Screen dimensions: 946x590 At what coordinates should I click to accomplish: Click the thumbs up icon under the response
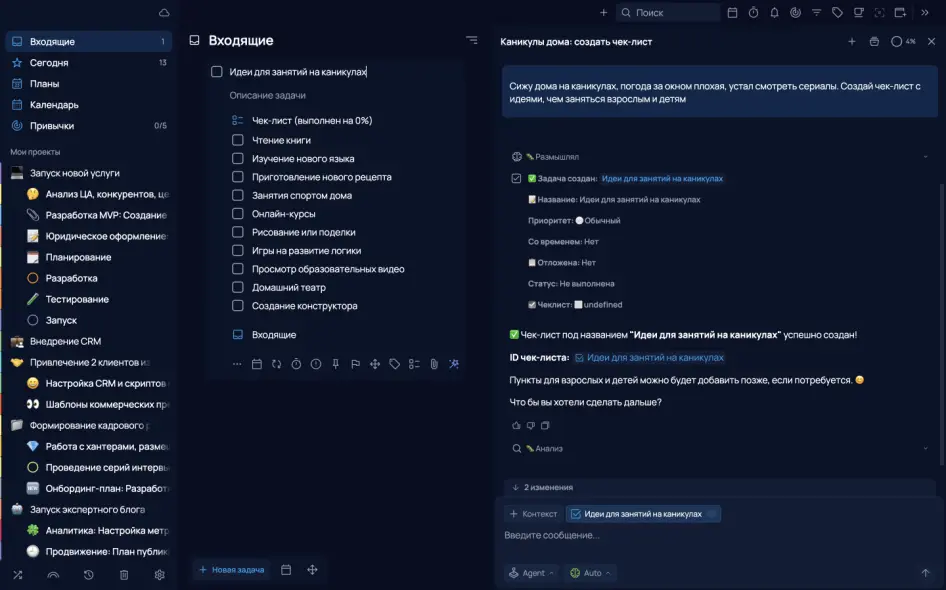point(516,425)
